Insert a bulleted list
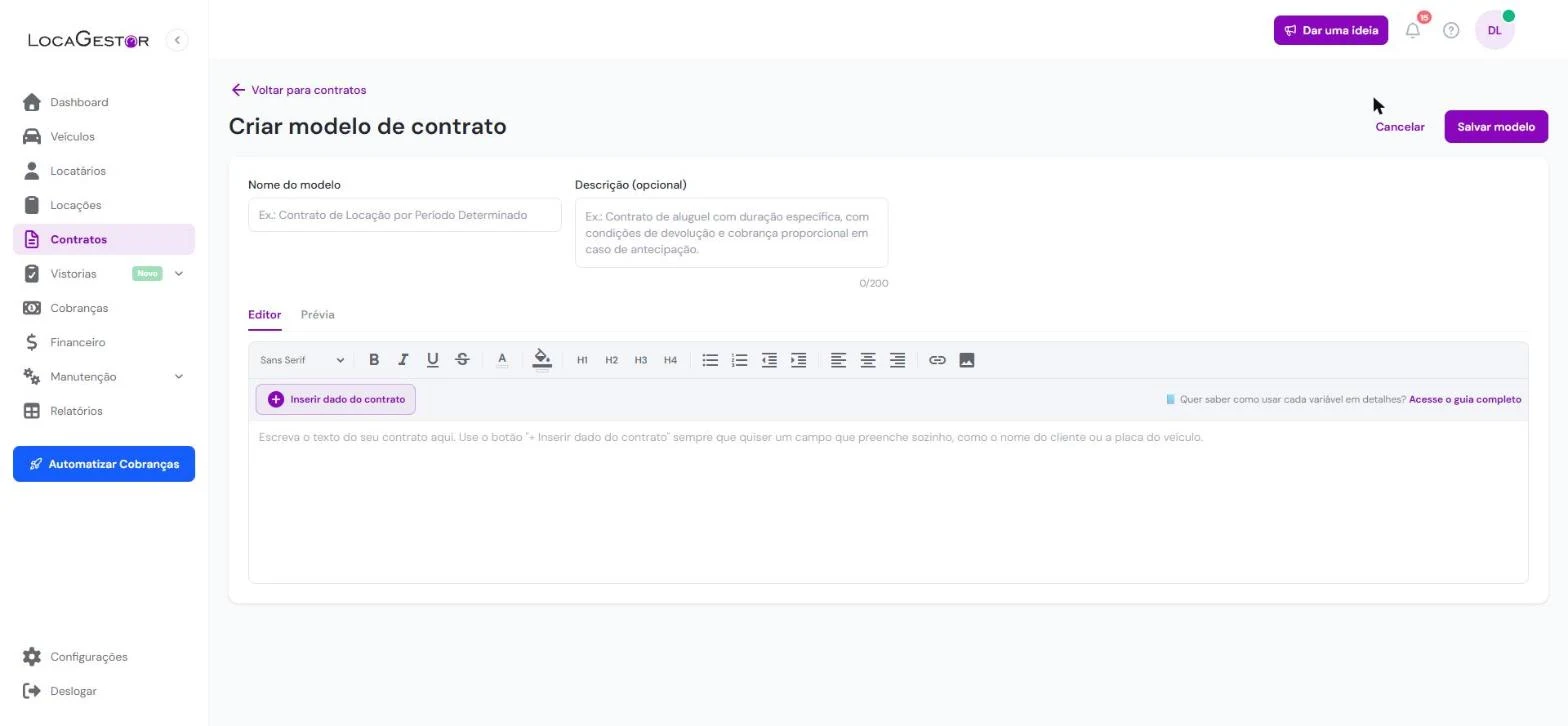 [710, 360]
